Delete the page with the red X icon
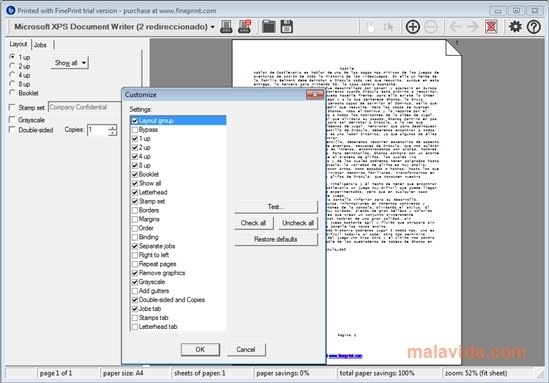The width and height of the screenshot is (549, 383). [491, 27]
